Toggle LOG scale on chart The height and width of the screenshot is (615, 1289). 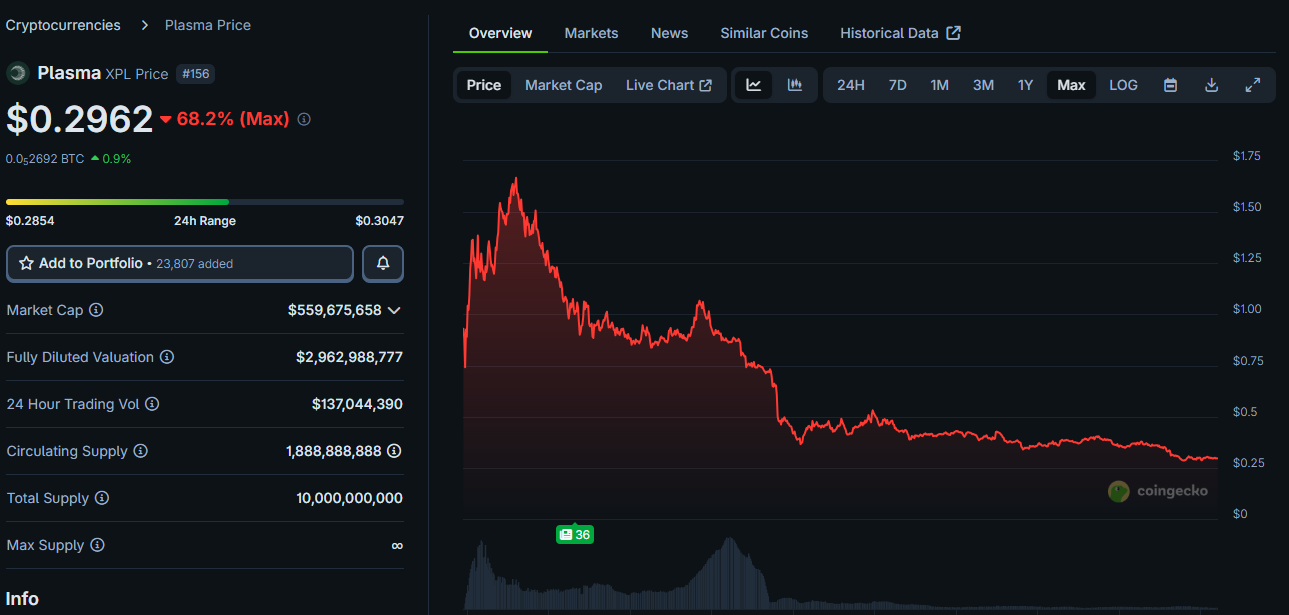click(1123, 85)
